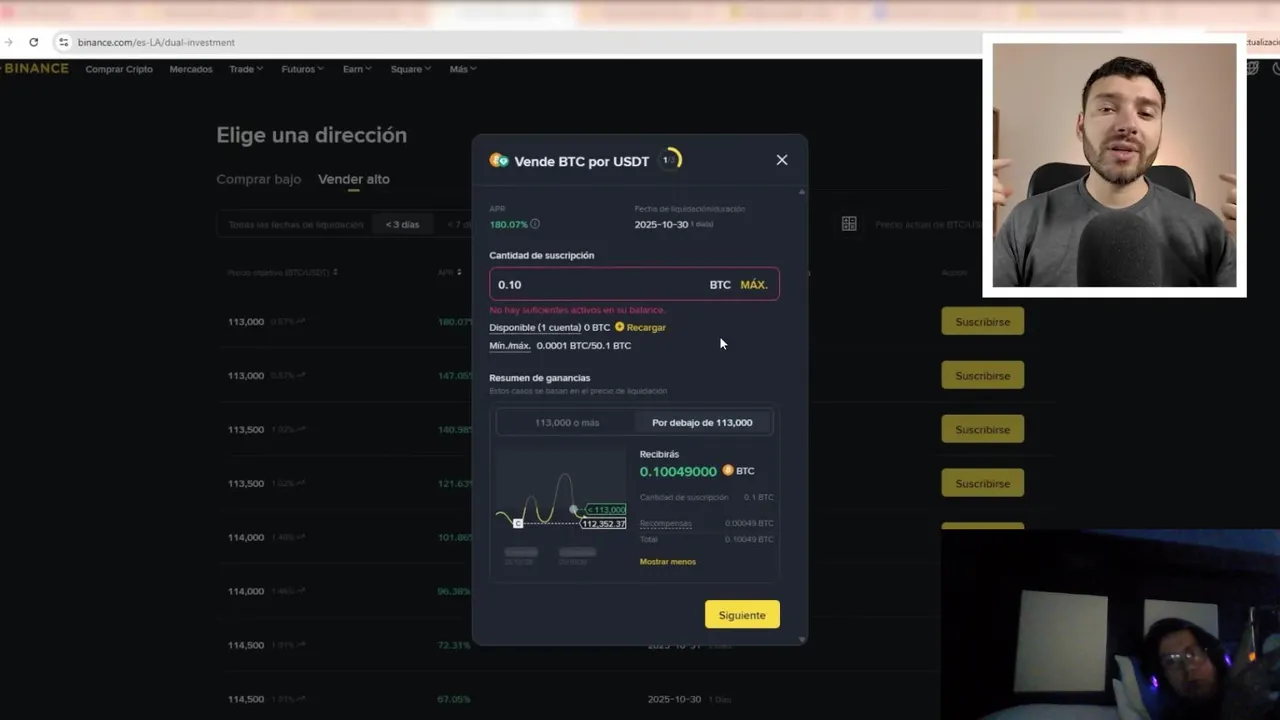Image resolution: width=1280 pixels, height=720 pixels.
Task: Click the 1/3 step progress ring
Action: [669, 160]
